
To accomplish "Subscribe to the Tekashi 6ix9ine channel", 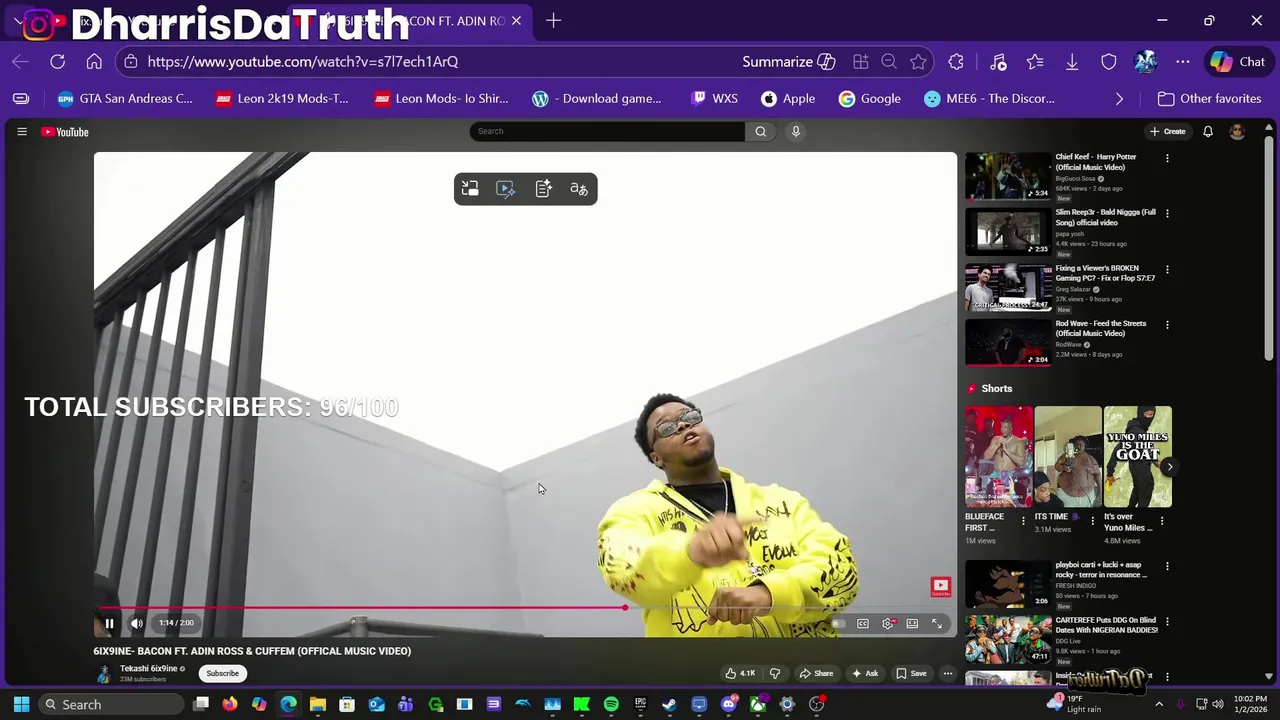I will click(222, 673).
